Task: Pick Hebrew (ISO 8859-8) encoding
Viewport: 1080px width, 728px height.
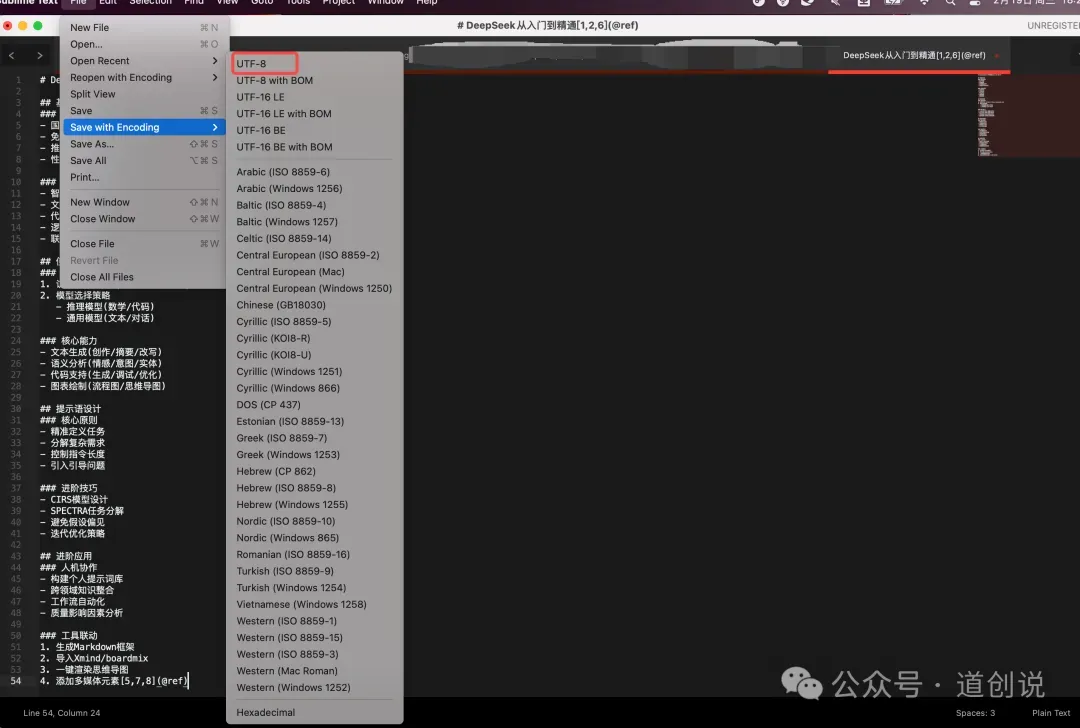Action: coord(315,488)
